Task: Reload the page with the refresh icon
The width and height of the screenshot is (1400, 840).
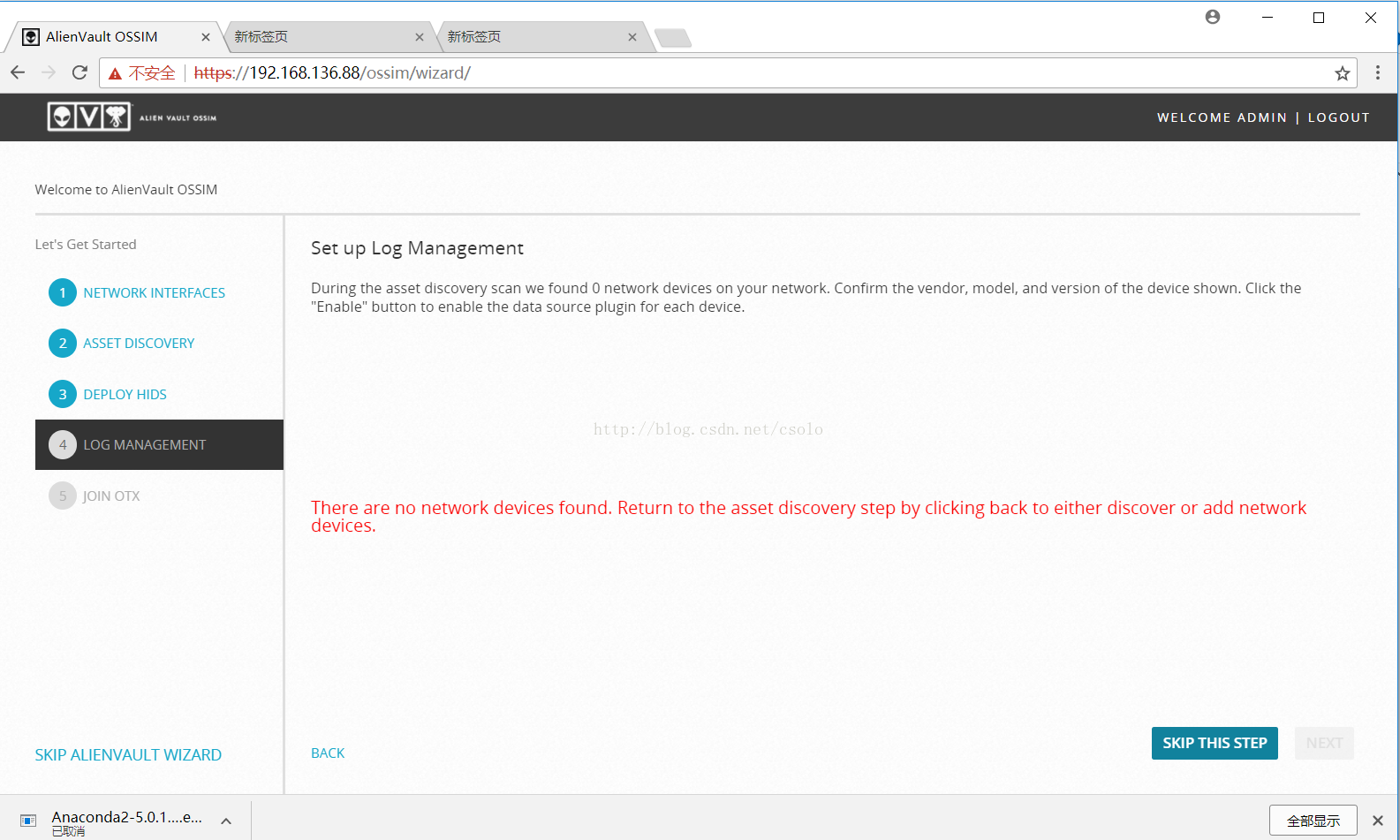Action: [79, 72]
